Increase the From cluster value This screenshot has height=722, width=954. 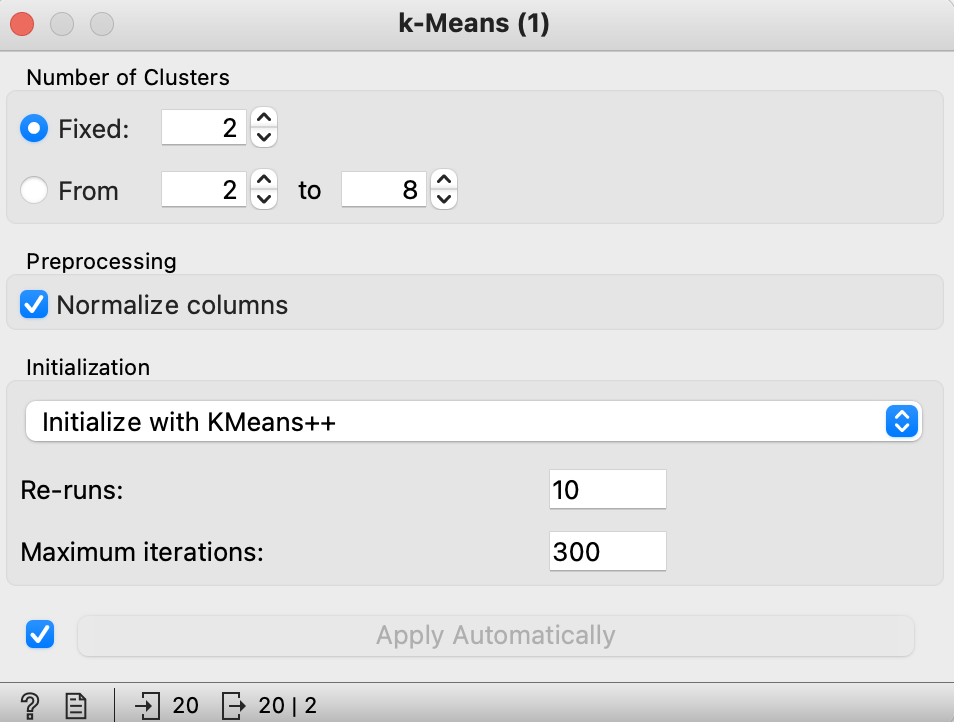point(264,180)
